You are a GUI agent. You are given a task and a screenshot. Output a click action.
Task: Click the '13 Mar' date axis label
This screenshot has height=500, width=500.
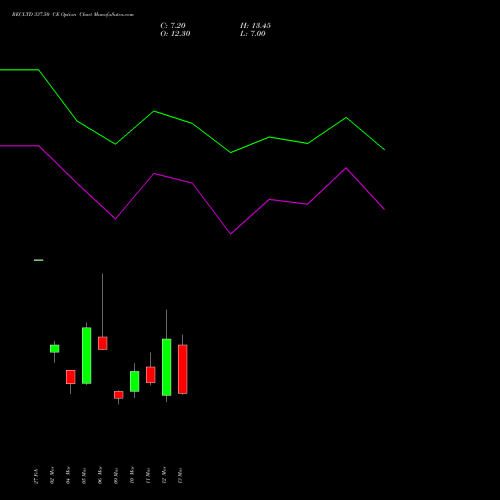click(x=180, y=475)
